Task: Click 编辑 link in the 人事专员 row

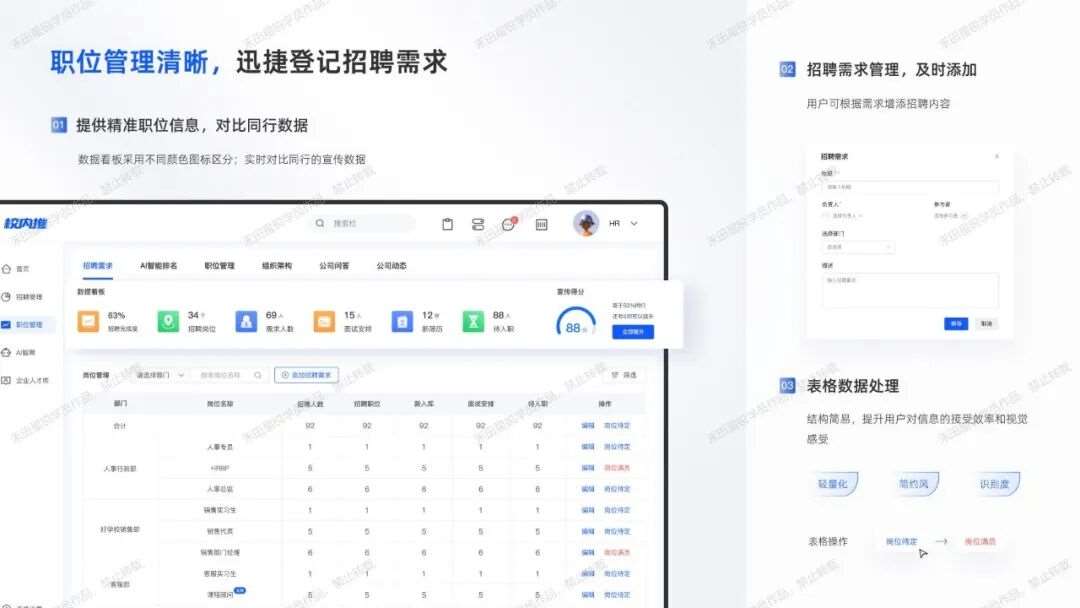Action: tap(587, 446)
